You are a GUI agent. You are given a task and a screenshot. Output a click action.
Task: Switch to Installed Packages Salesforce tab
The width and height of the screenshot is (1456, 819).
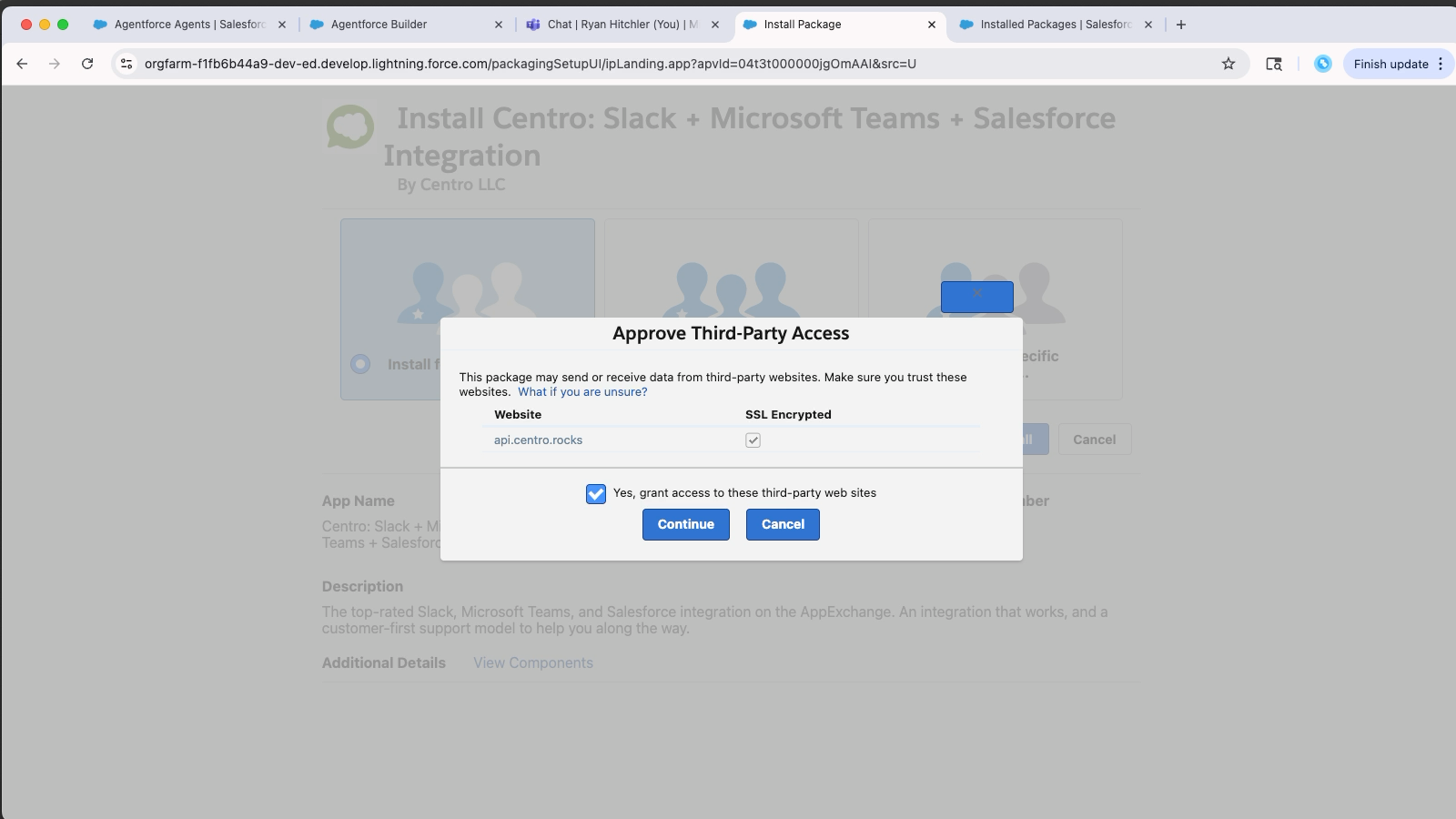click(x=1056, y=25)
